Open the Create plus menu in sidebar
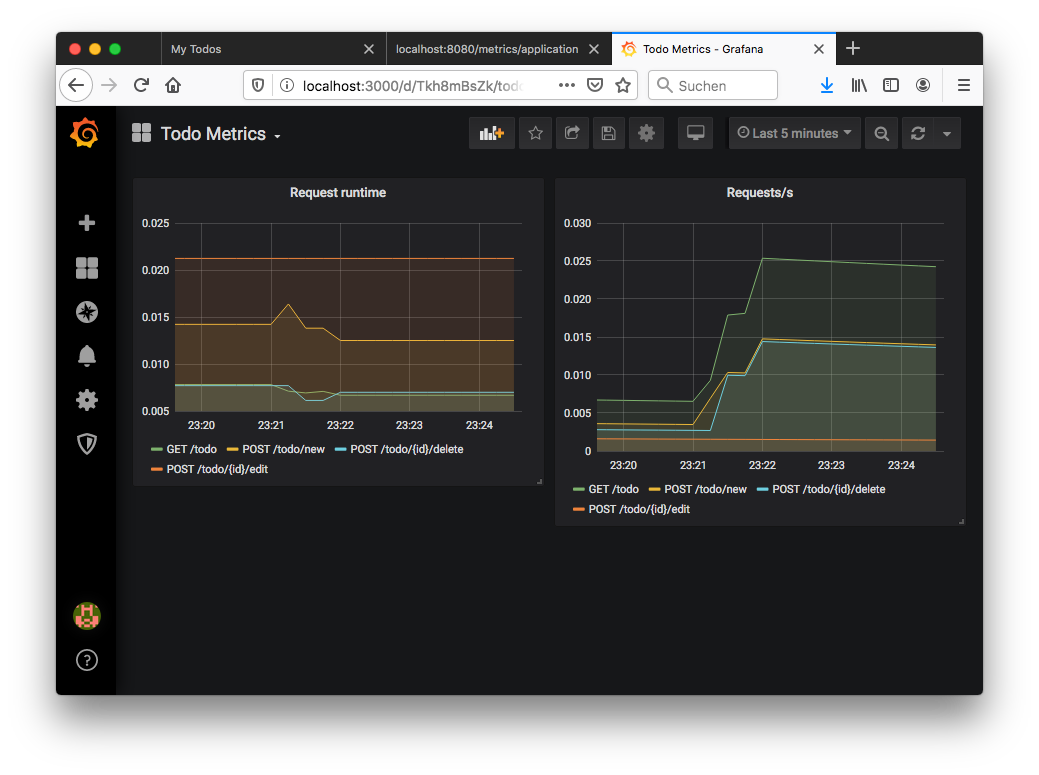The height and width of the screenshot is (775, 1039). point(87,223)
